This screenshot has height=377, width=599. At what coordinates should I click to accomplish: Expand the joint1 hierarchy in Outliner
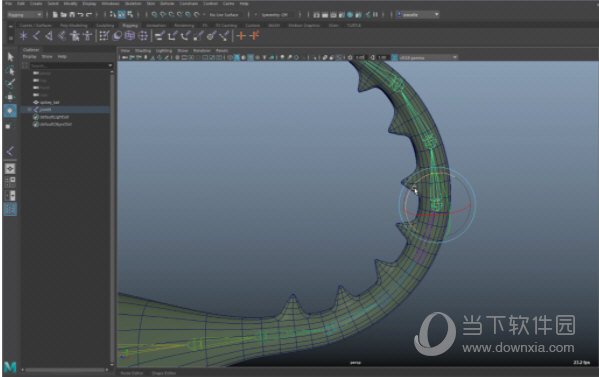pyautogui.click(x=29, y=110)
